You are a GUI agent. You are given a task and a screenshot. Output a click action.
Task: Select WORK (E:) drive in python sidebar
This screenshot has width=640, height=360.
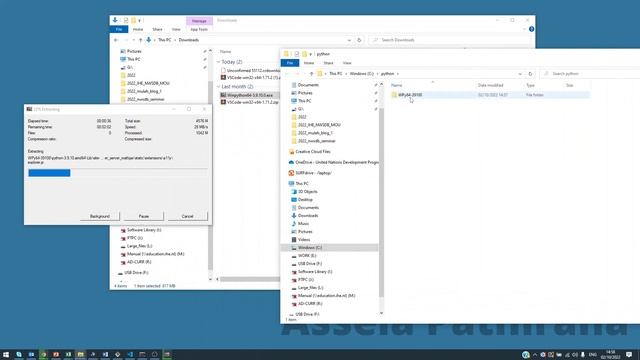[x=307, y=256]
